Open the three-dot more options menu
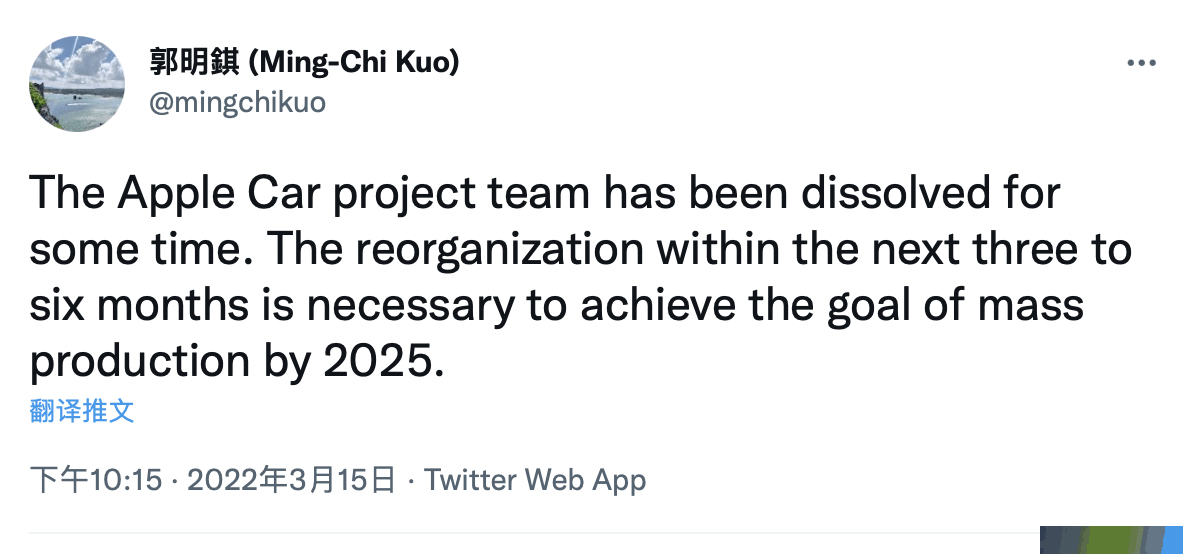This screenshot has height=560, width=1188. (x=1141, y=63)
